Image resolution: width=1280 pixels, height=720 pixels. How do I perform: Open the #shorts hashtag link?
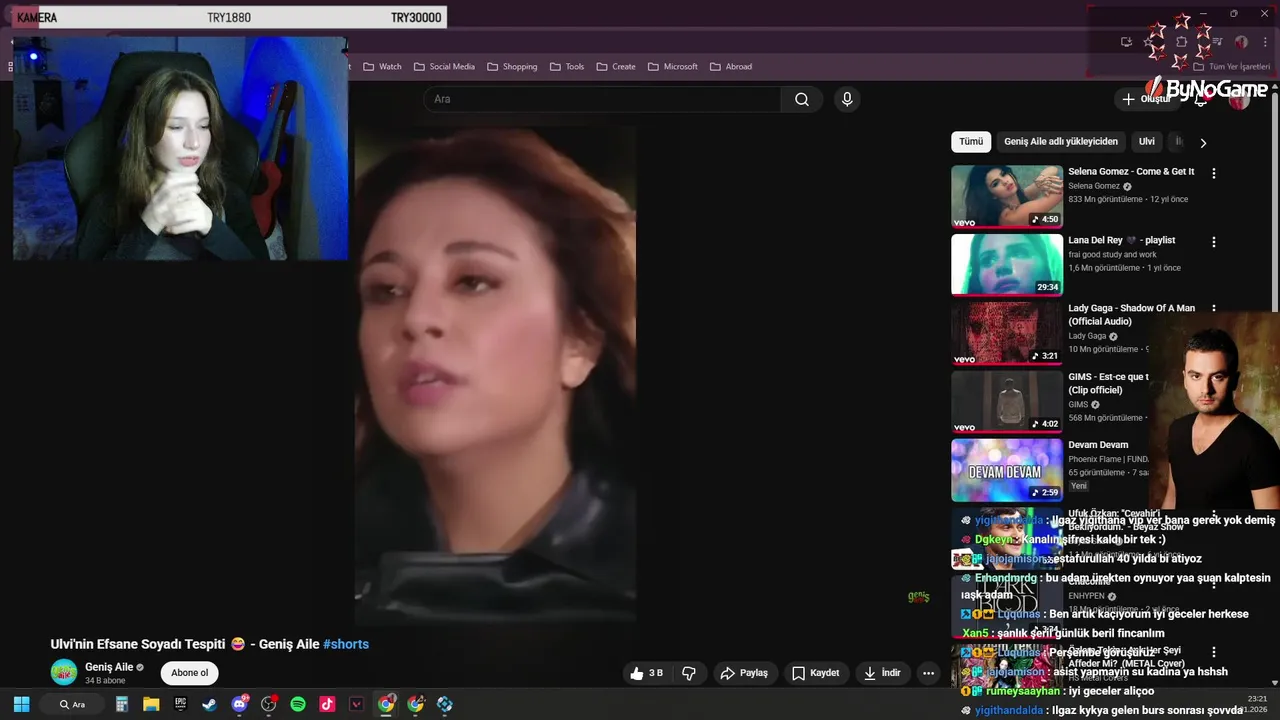[x=346, y=644]
